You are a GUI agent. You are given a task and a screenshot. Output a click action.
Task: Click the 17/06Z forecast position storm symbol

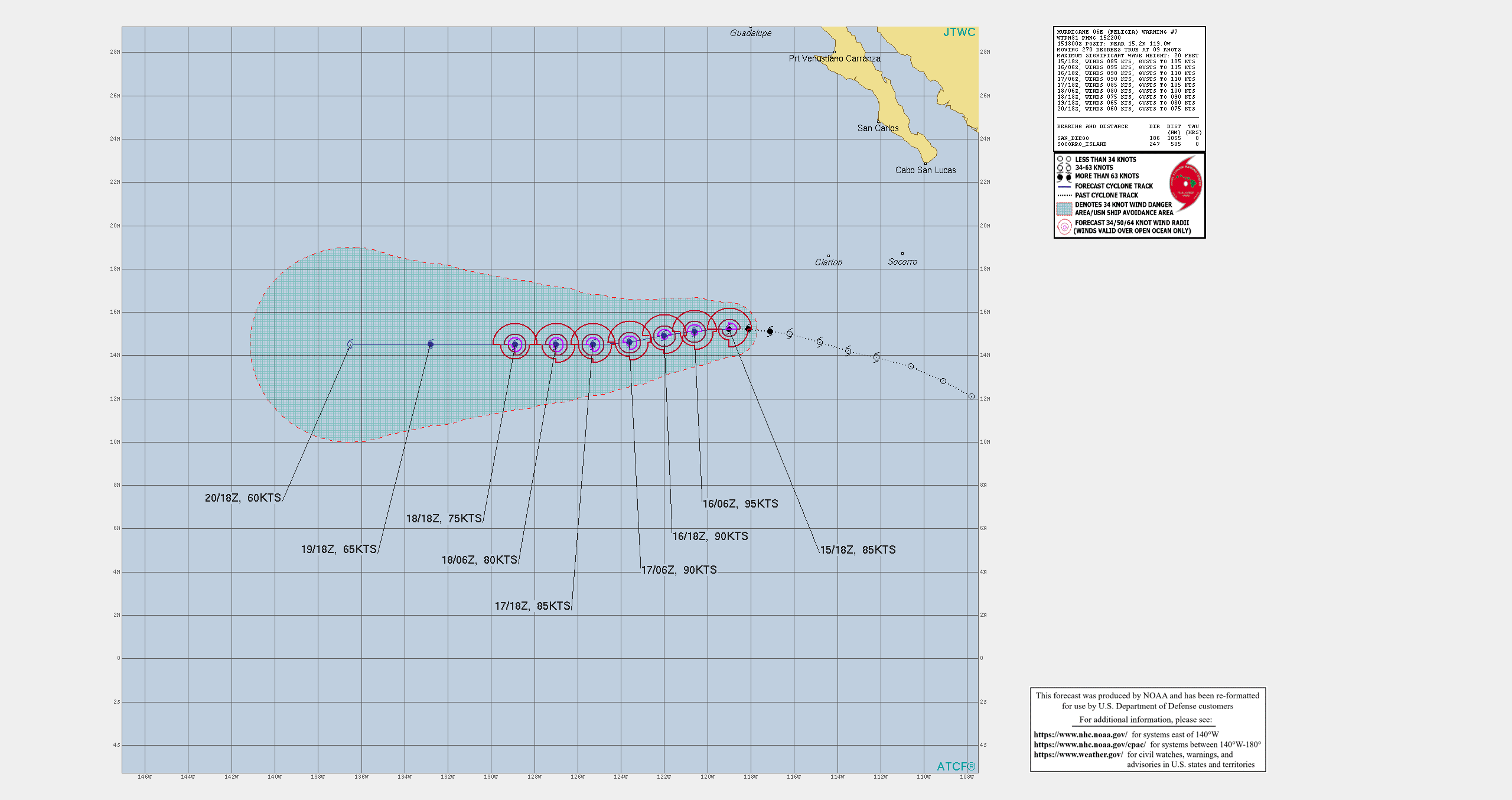coord(630,342)
